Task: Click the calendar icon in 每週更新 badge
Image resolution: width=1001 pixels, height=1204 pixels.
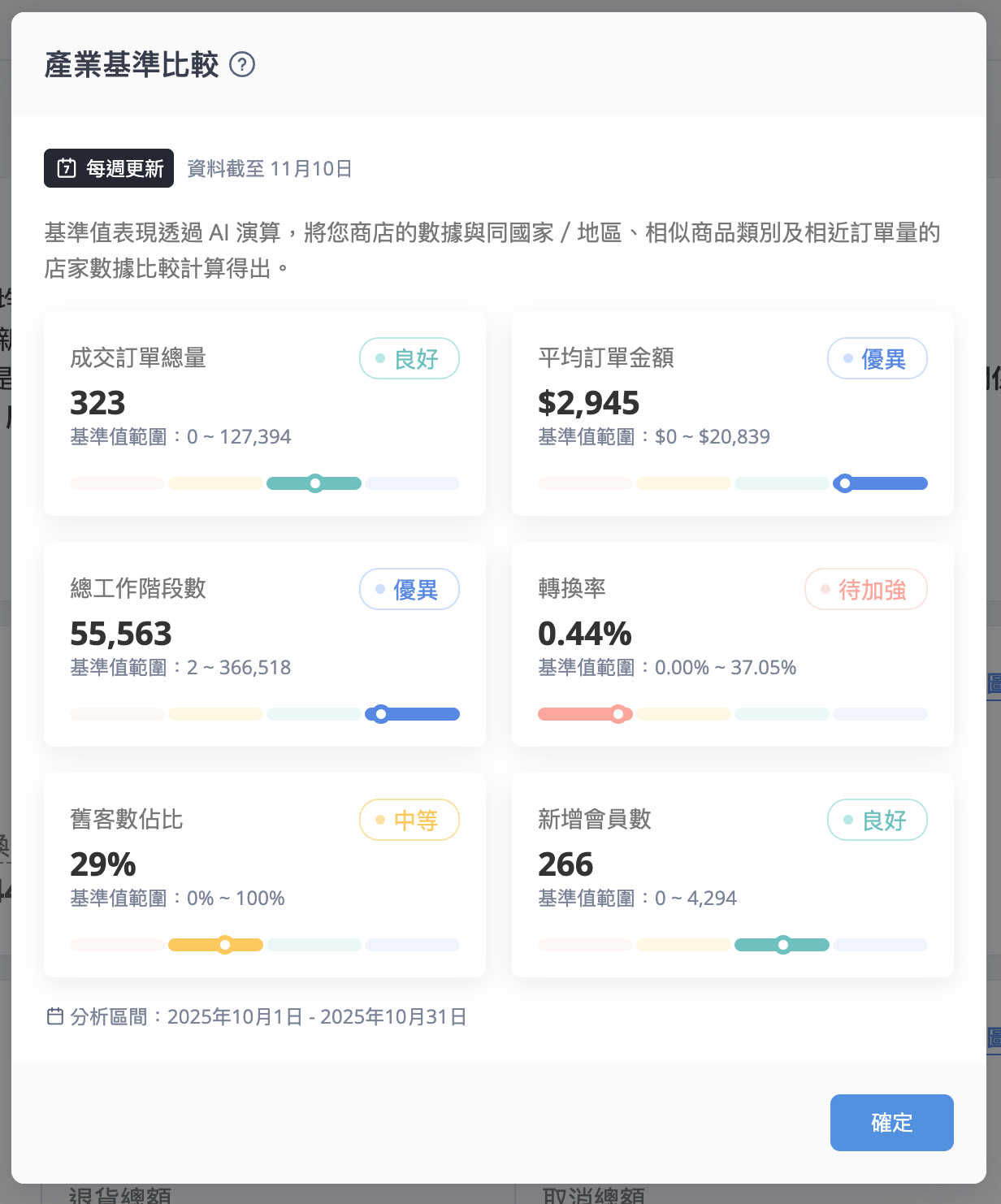Action: 67,168
